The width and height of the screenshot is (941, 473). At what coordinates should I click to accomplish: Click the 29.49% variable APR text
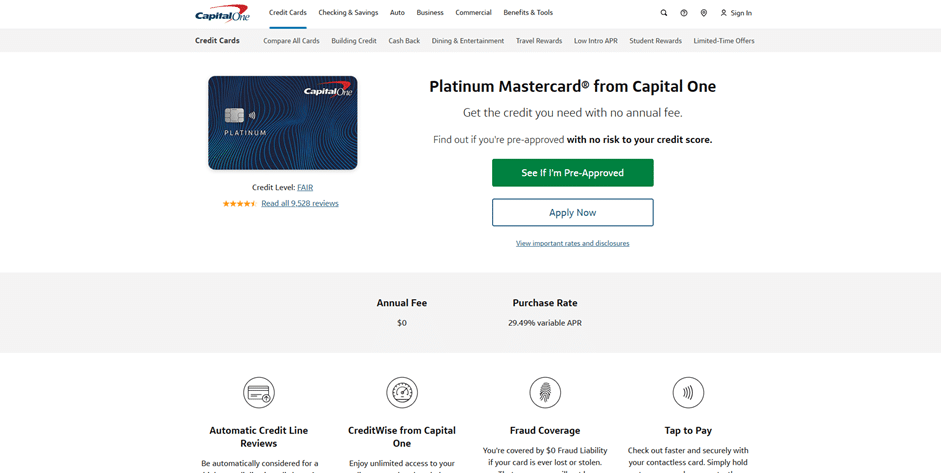545,323
